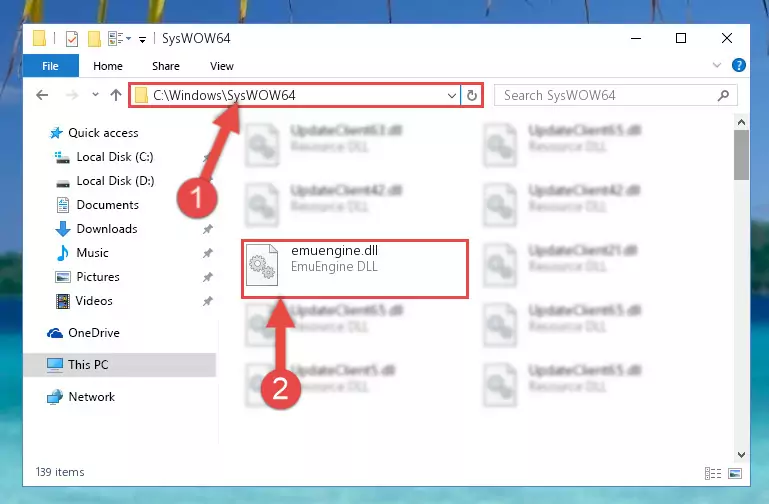Click the pin icon beside Videos
Viewport: 769px width, 504px height.
[208, 301]
